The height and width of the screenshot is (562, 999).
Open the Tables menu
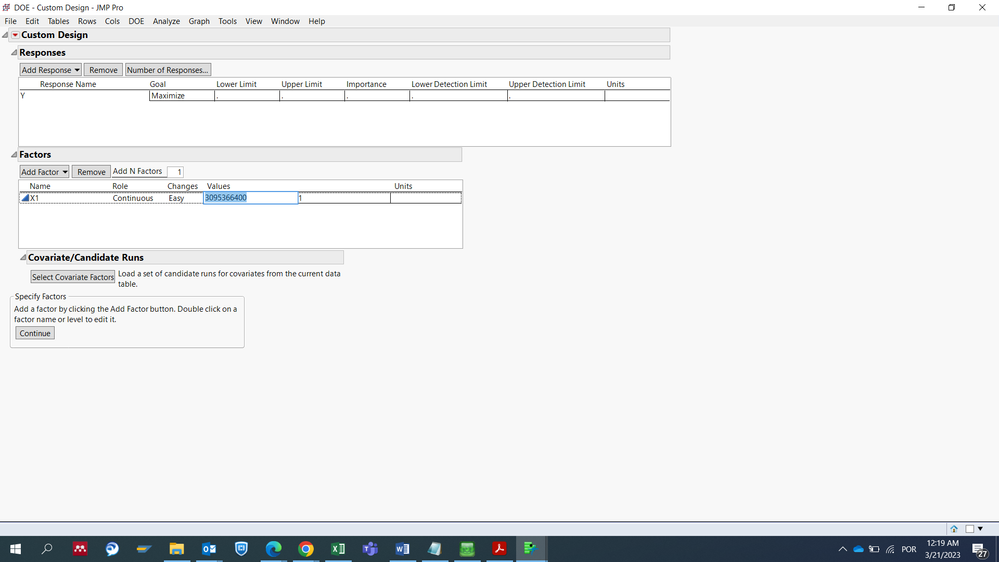tap(58, 21)
